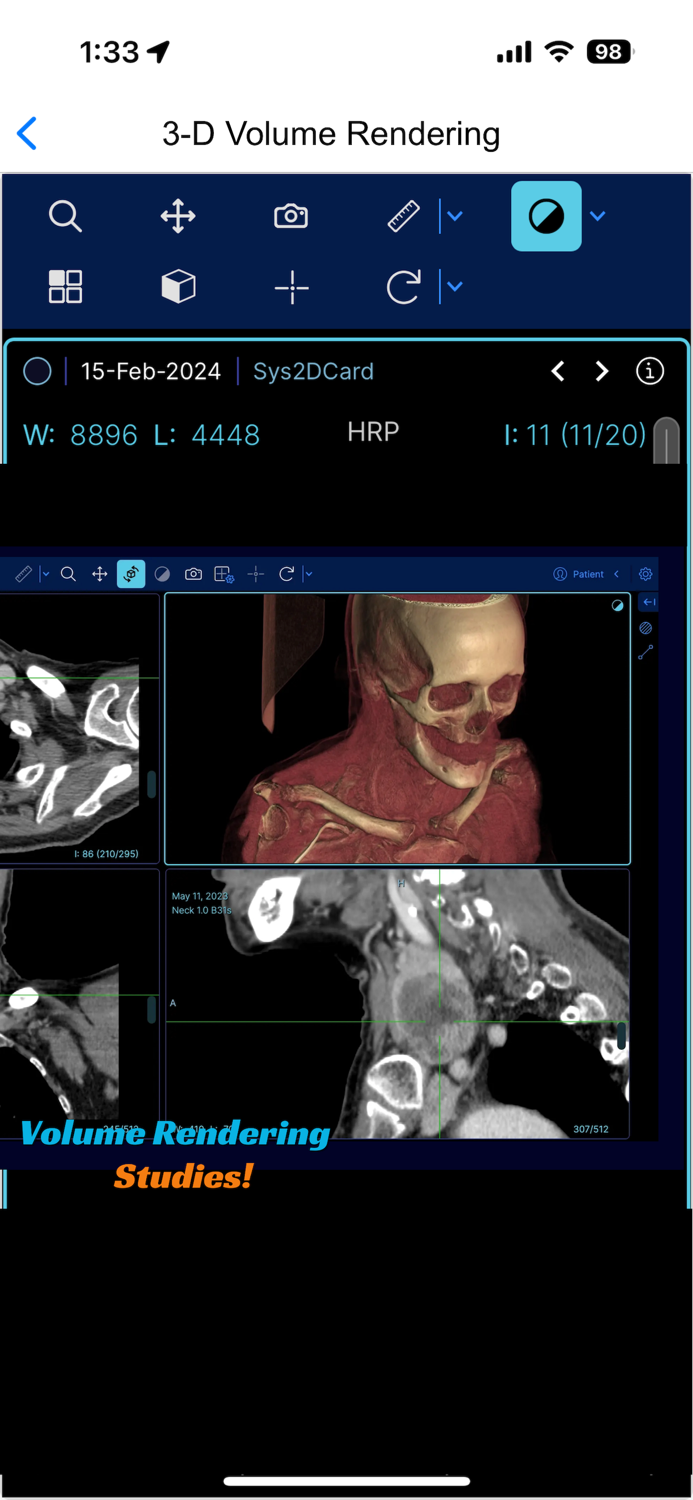Viewport: 693px width, 1500px height.
Task: Tap the study date 15-Feb-2024
Action: [x=151, y=371]
